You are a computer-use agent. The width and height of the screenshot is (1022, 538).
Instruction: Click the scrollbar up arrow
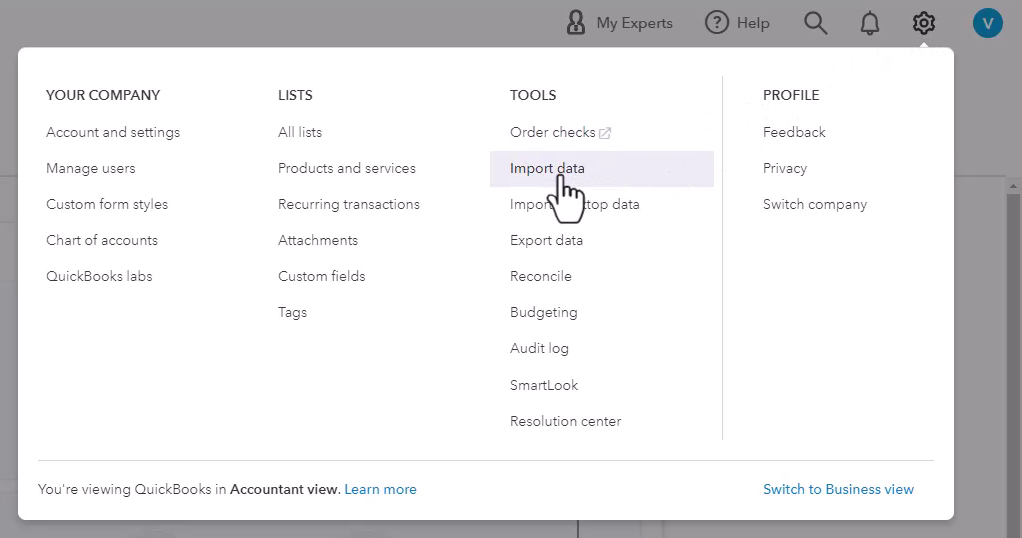click(1012, 187)
